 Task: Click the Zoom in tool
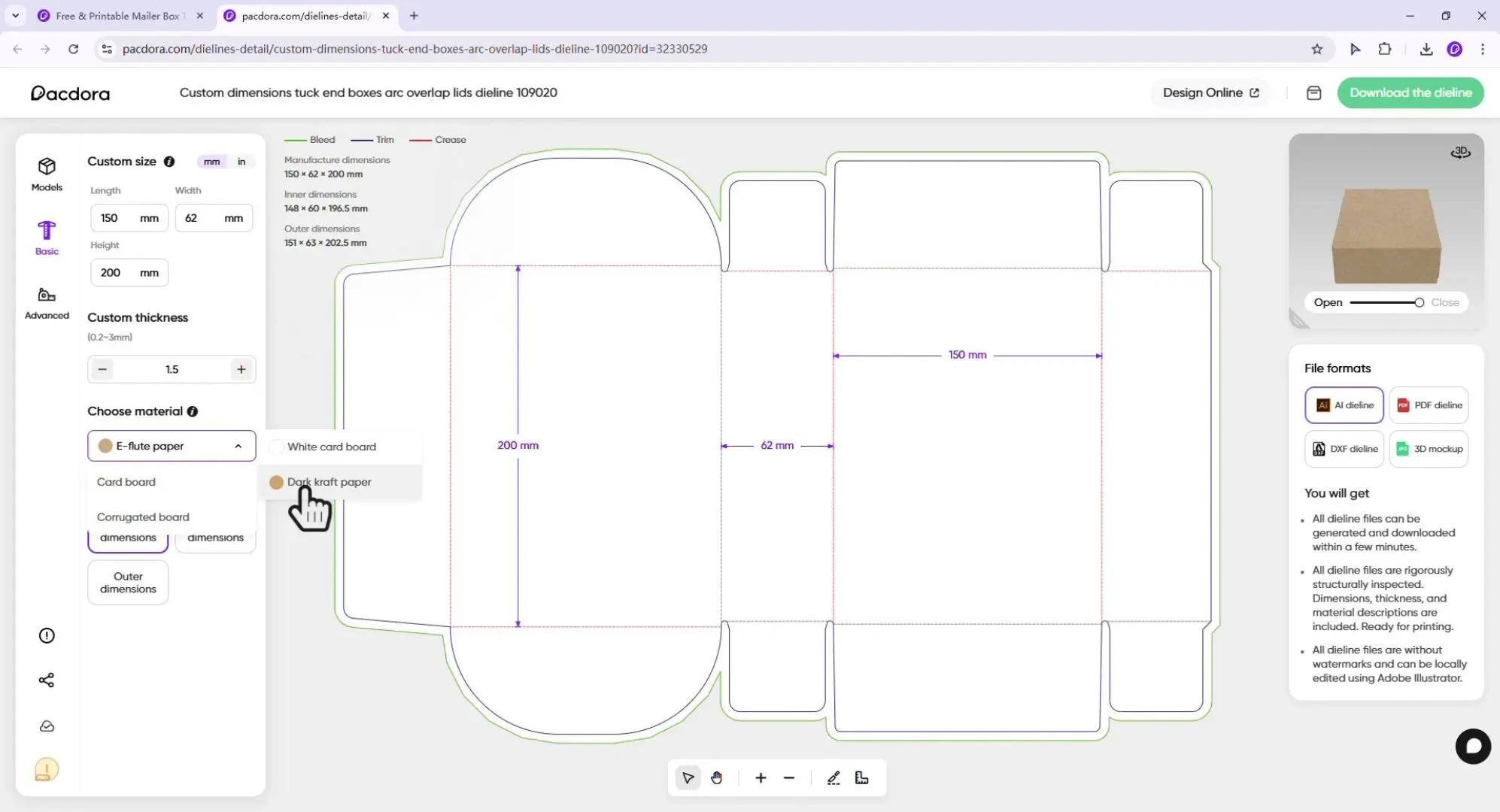761,777
